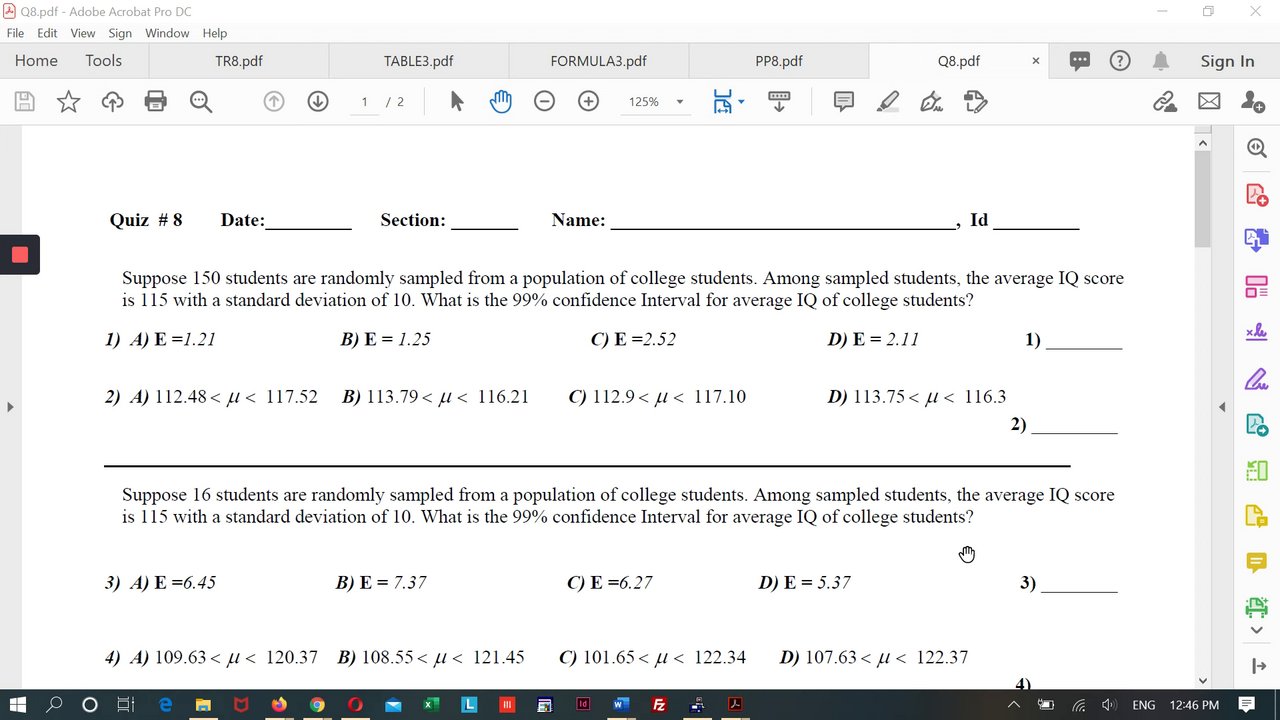Open Help question mark icon
Image resolution: width=1280 pixels, height=720 pixels.
pos(1120,61)
